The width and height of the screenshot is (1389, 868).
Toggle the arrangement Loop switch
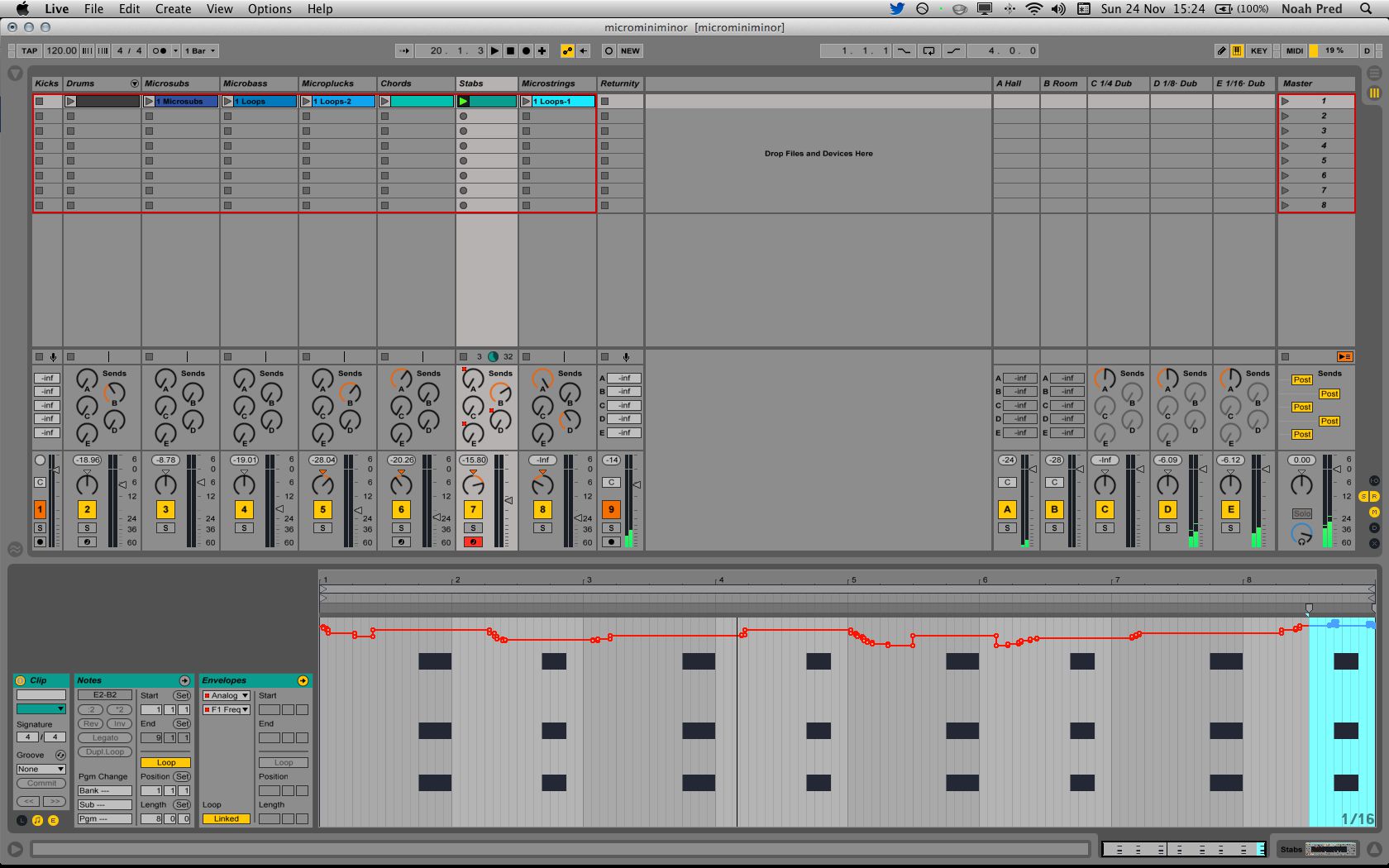(x=928, y=50)
